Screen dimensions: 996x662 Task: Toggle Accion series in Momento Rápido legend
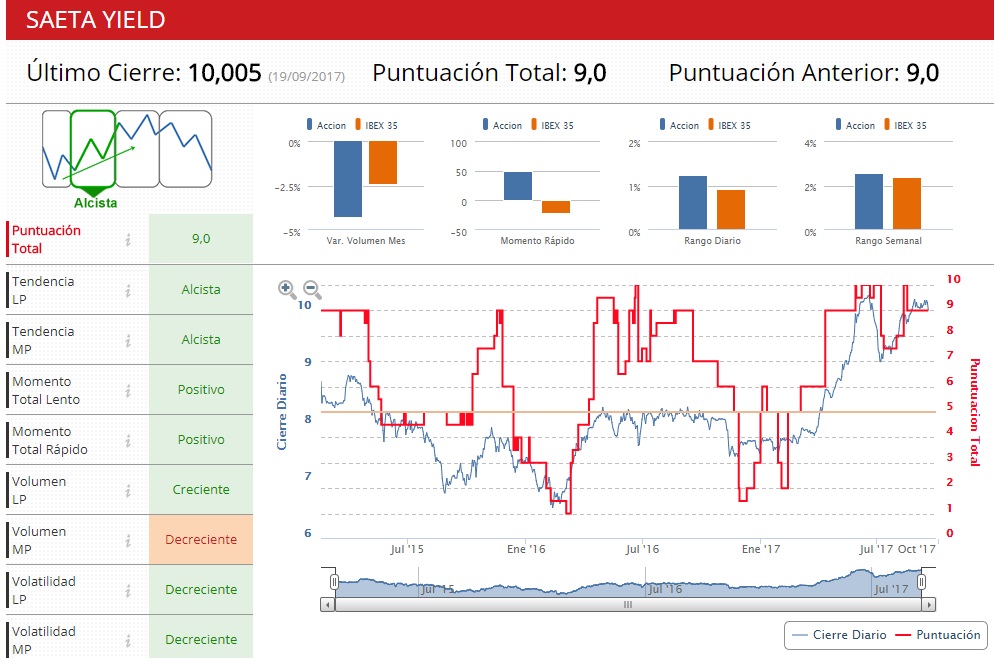pyautogui.click(x=502, y=125)
